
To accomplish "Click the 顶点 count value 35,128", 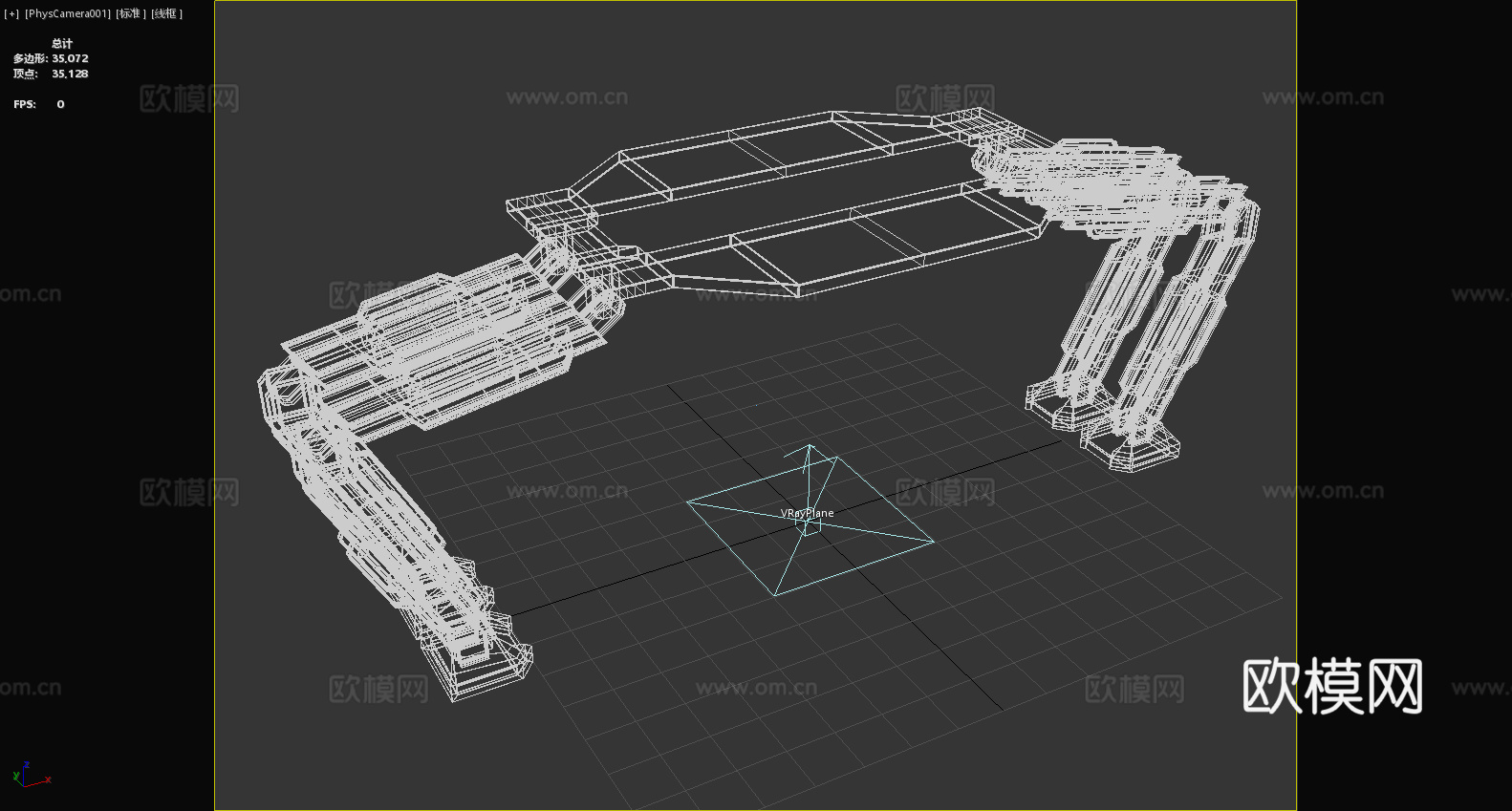I will [x=70, y=74].
